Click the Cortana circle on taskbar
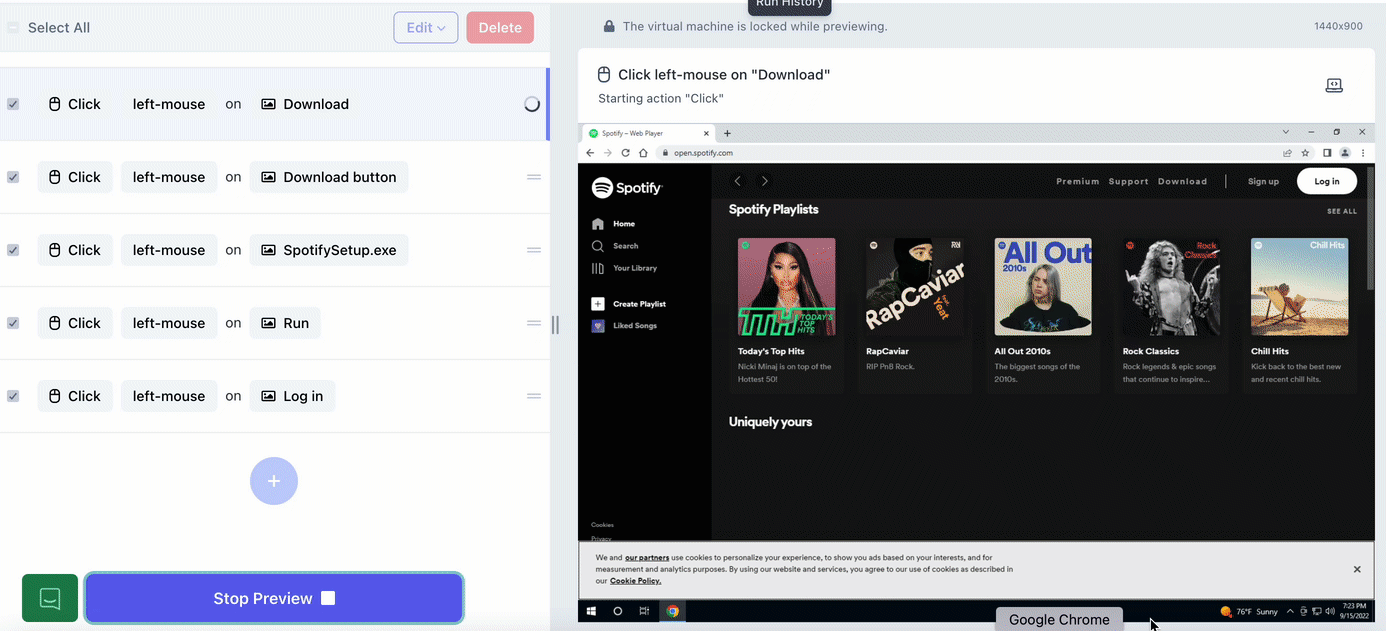This screenshot has height=631, width=1386. tap(618, 611)
